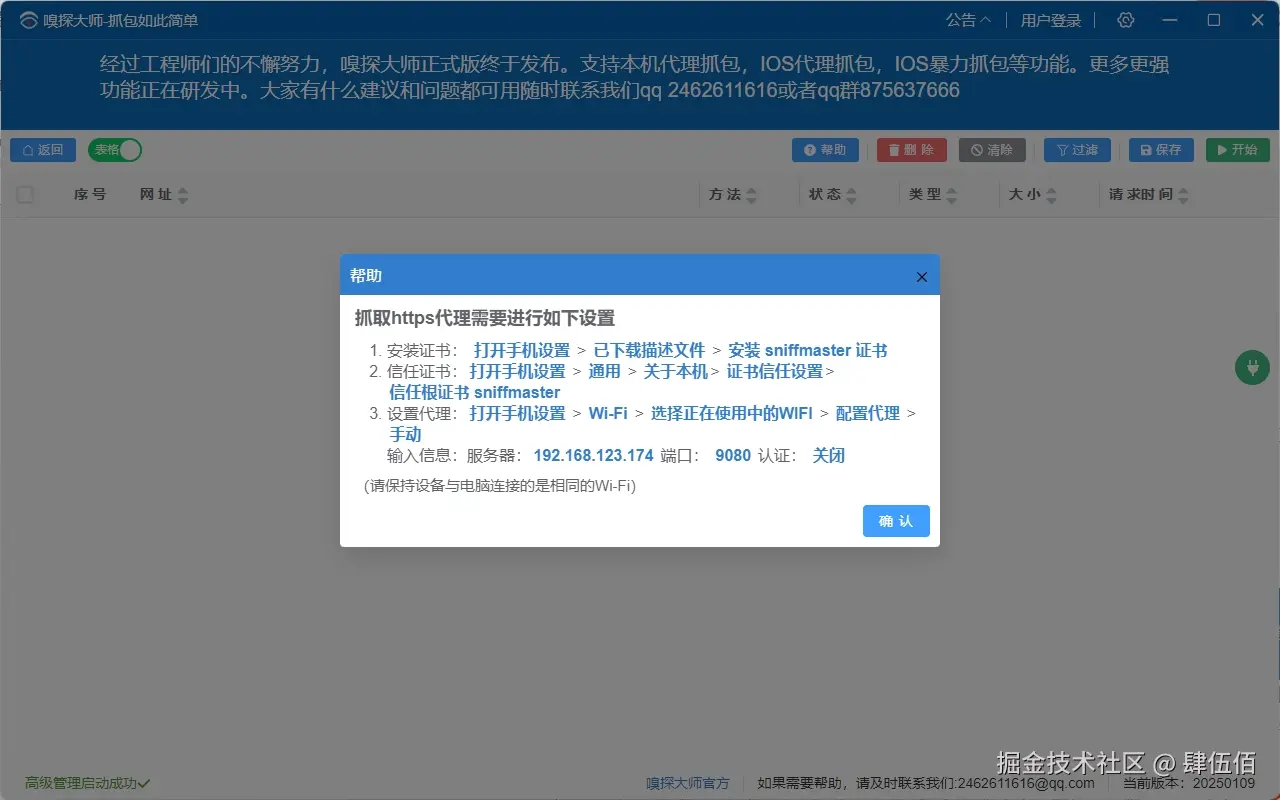Click the 嗅探大师 app logo icon
This screenshot has width=1280, height=800.
[29, 20]
